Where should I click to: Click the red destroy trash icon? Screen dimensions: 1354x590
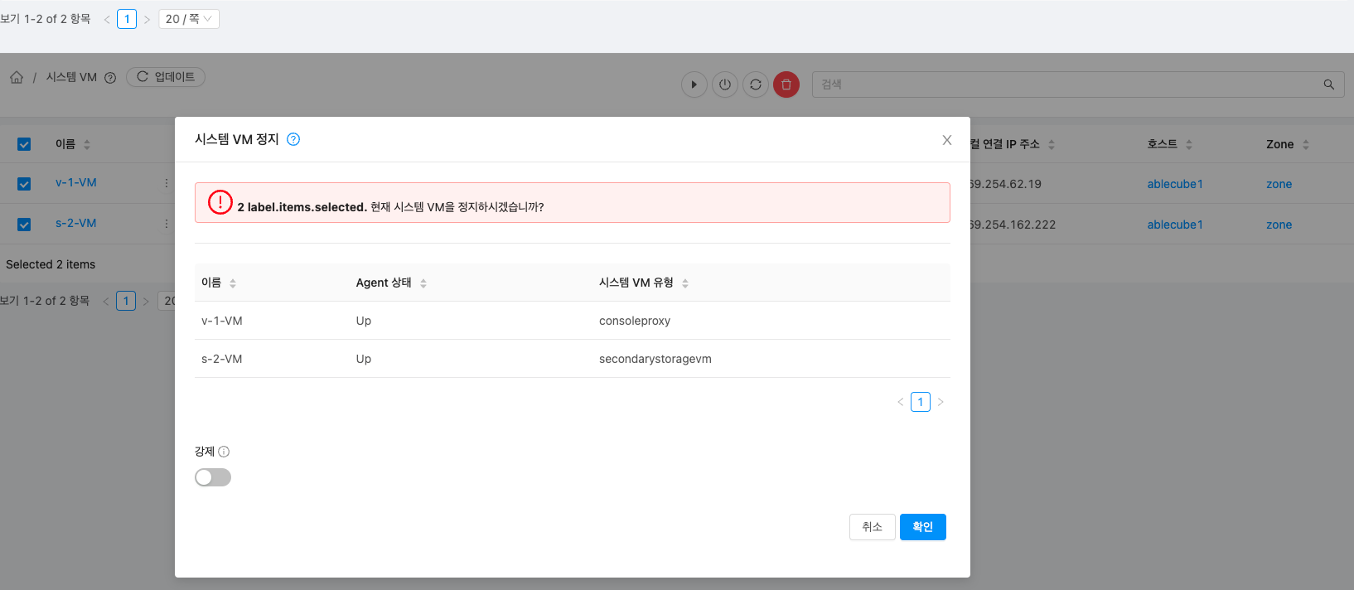786,85
